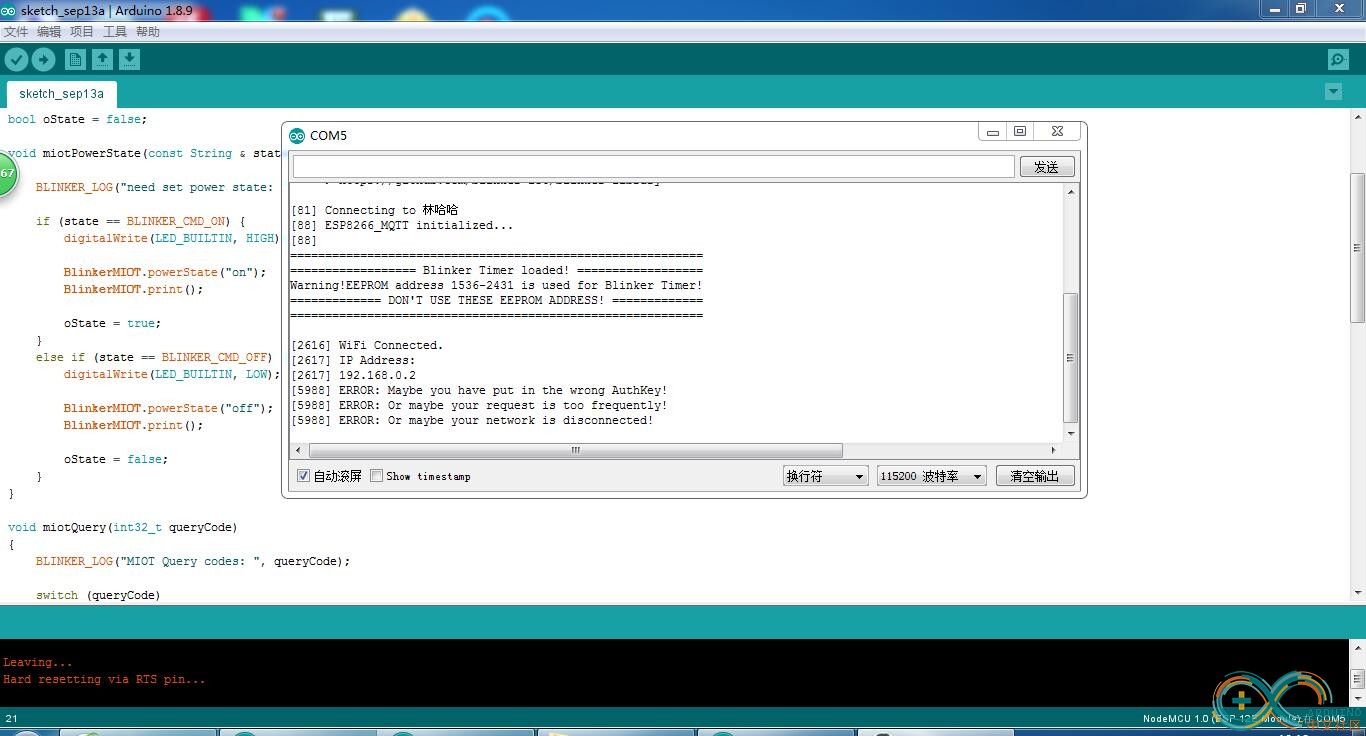Enable the Show timestamp checkbox
This screenshot has height=736, width=1366.
coord(376,476)
